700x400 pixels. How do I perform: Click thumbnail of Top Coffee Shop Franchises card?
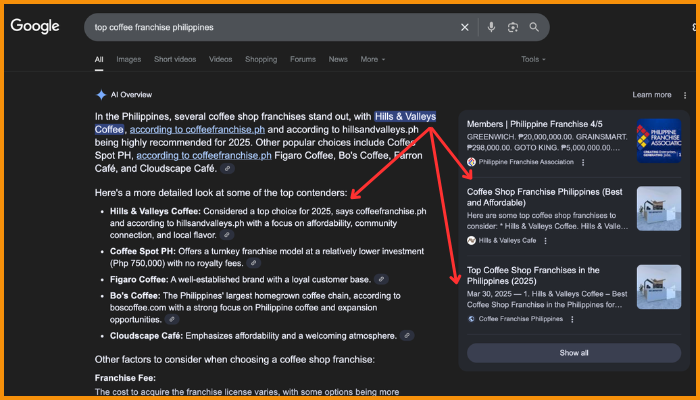coord(658,287)
